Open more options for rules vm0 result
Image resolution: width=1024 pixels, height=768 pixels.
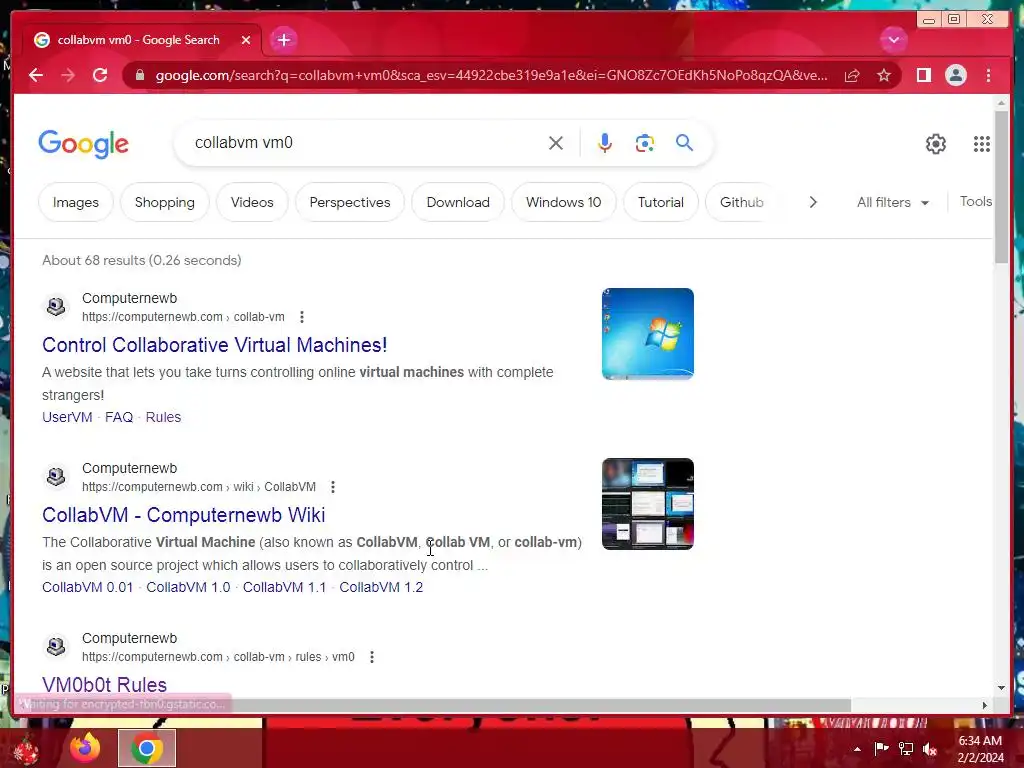(372, 657)
